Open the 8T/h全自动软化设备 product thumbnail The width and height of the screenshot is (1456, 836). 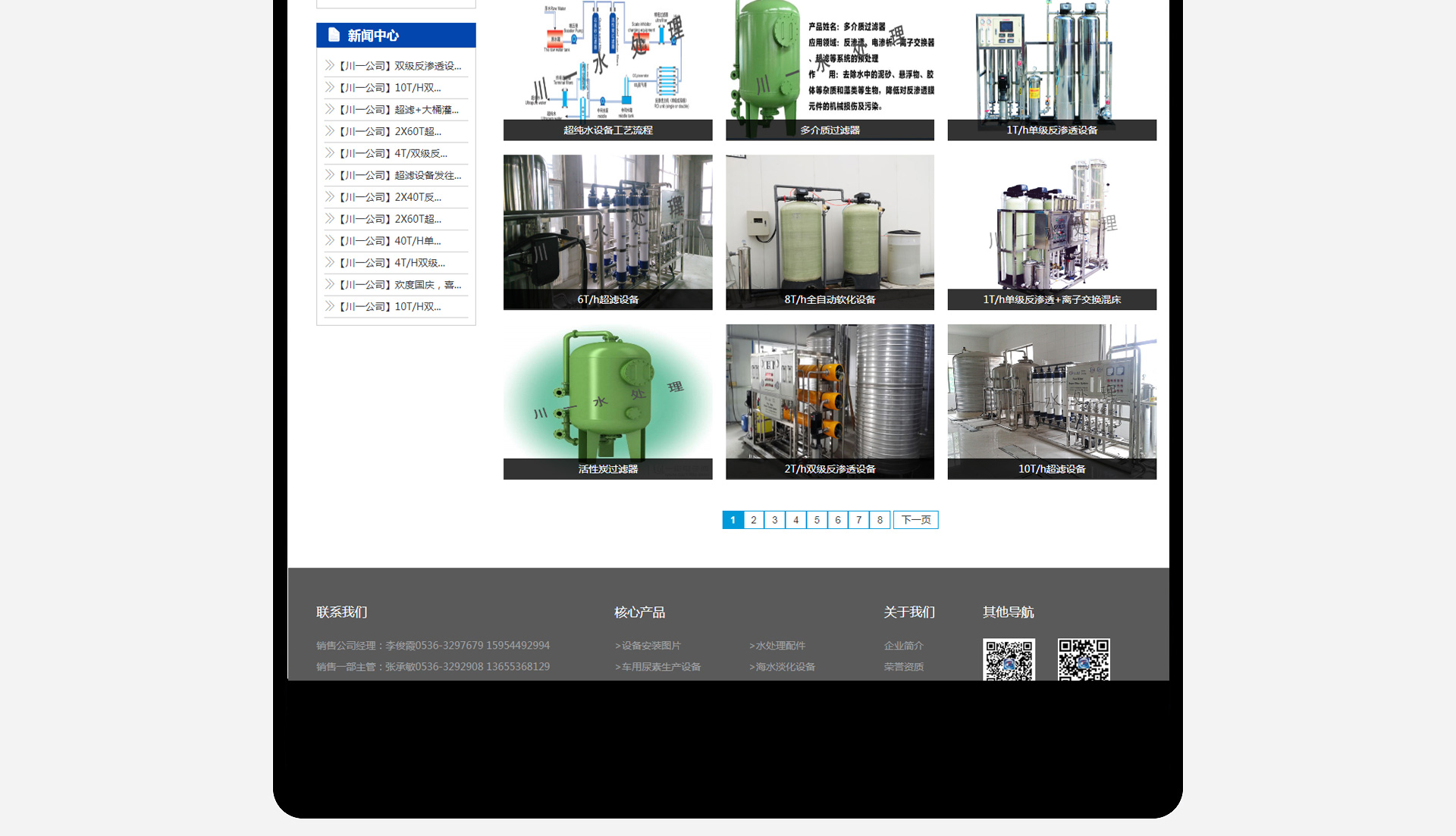pos(830,232)
